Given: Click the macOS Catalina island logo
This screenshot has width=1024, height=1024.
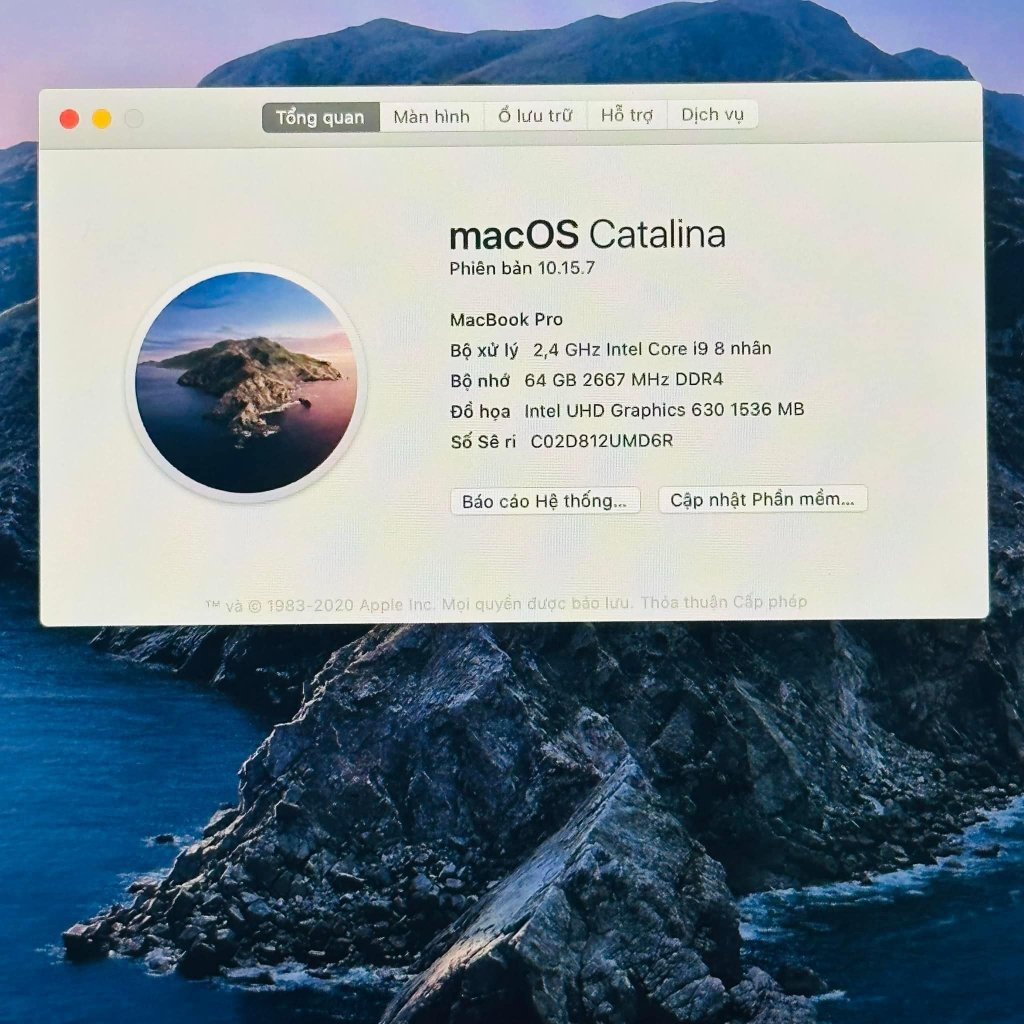Looking at the screenshot, I should [x=246, y=383].
